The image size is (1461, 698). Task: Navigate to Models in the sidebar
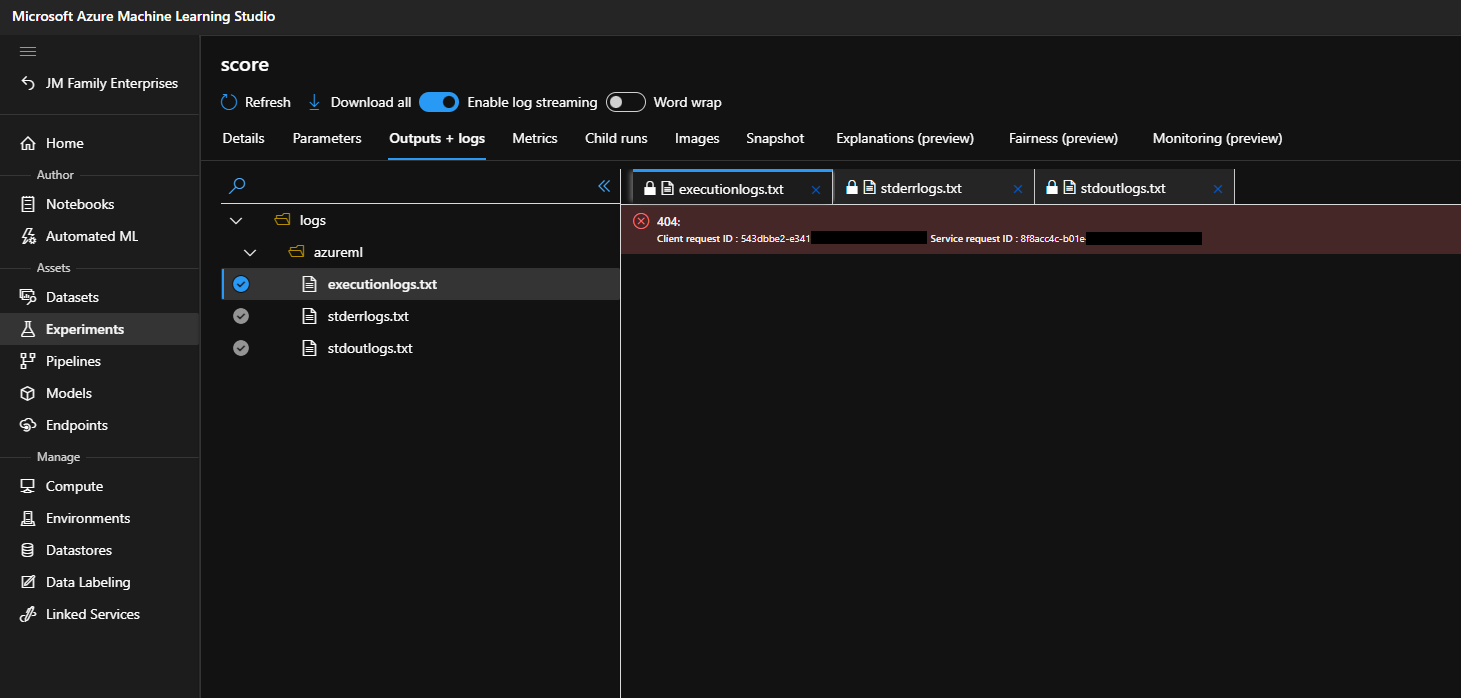(69, 392)
